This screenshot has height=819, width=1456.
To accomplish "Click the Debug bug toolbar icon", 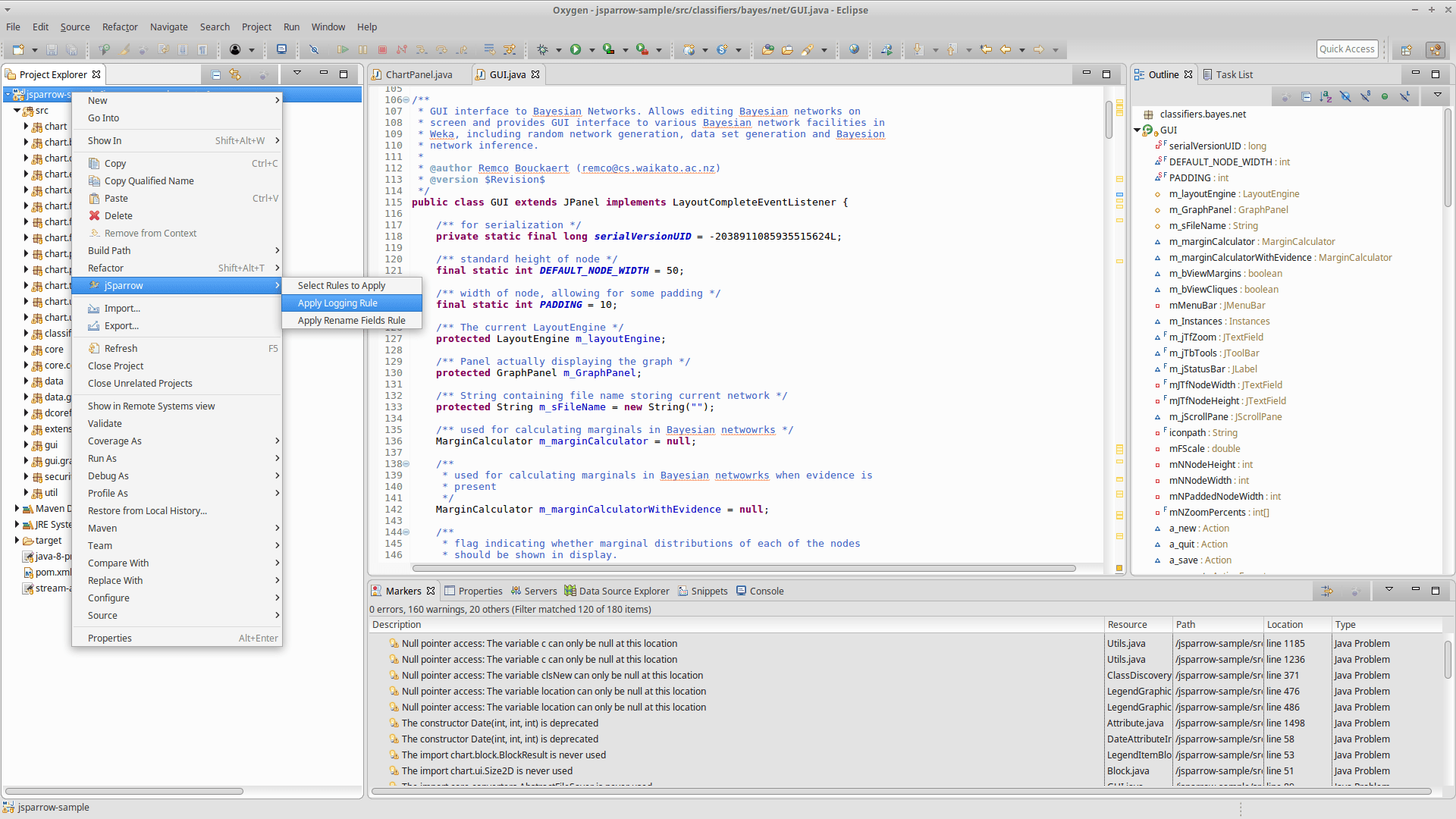I will click(542, 50).
